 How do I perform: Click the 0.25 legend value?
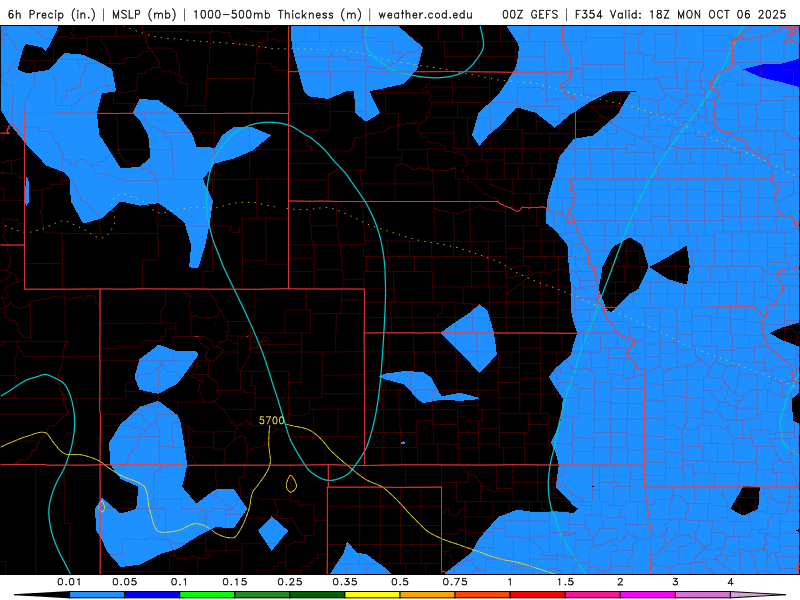pyautogui.click(x=290, y=582)
